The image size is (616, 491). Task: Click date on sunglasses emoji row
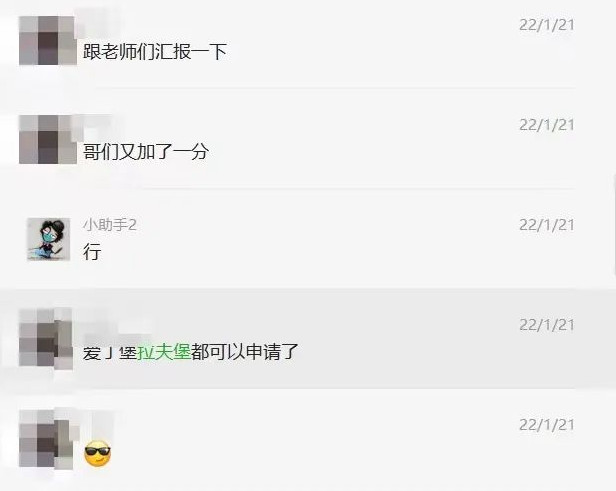pyautogui.click(x=546, y=425)
